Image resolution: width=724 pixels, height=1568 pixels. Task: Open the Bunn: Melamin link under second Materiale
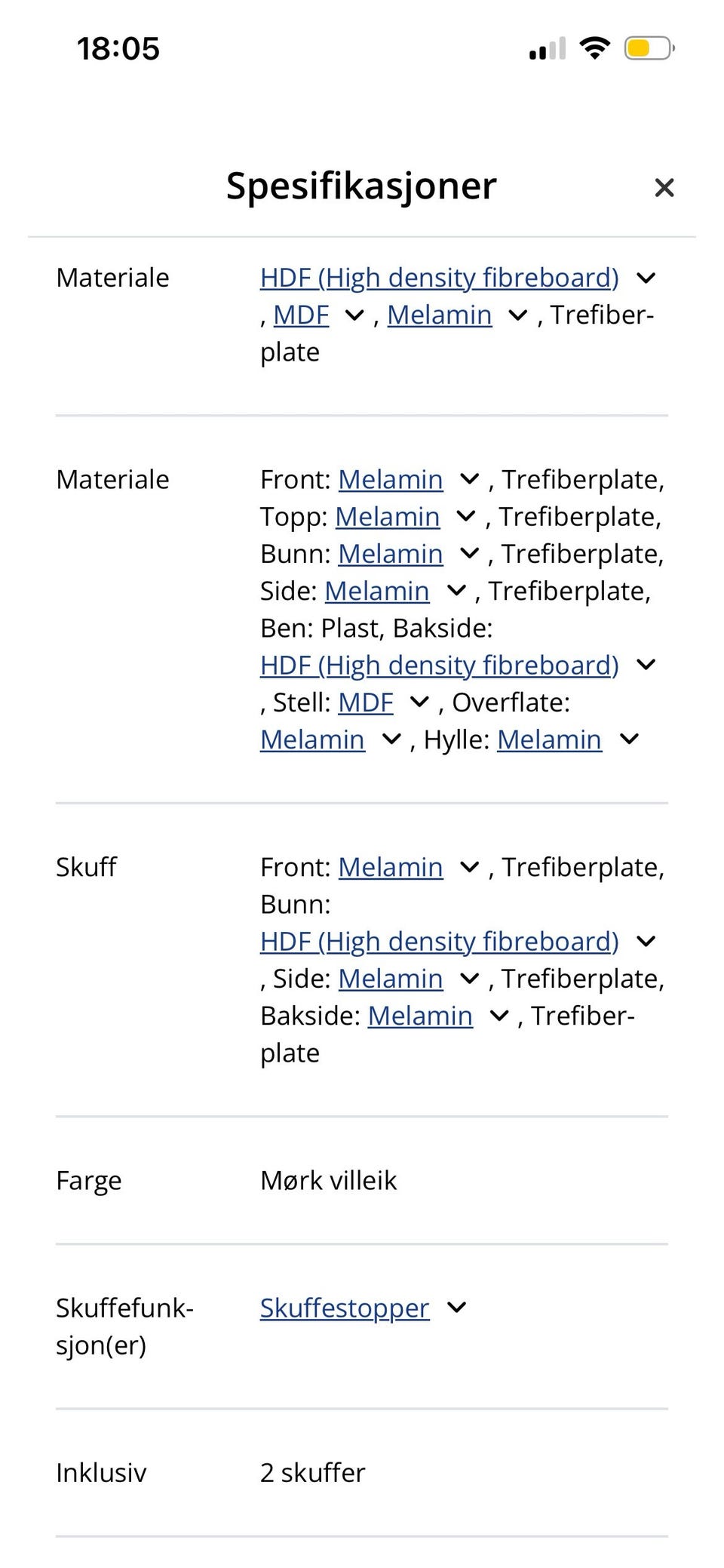(x=390, y=553)
